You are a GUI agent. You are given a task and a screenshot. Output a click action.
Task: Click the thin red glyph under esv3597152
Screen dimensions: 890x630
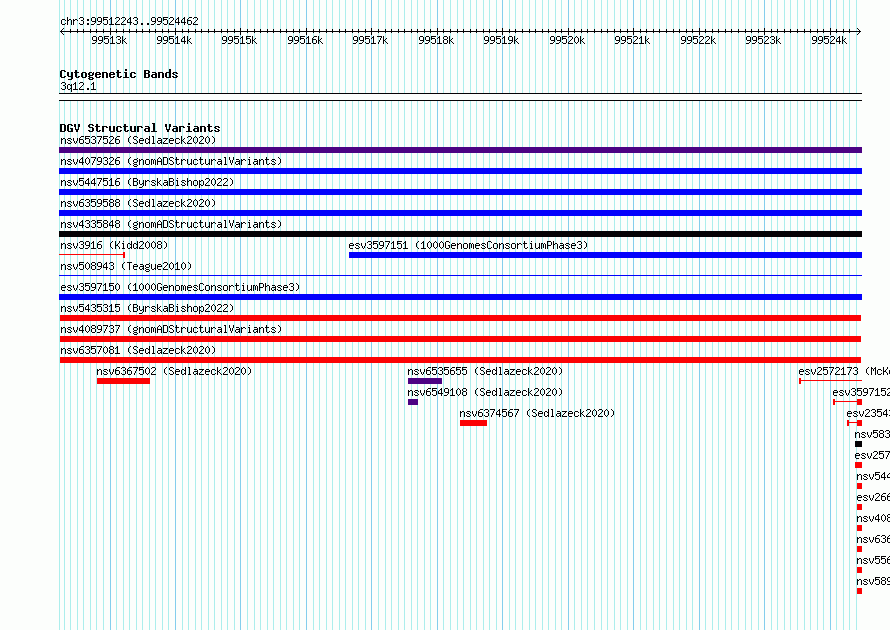[x=847, y=402]
